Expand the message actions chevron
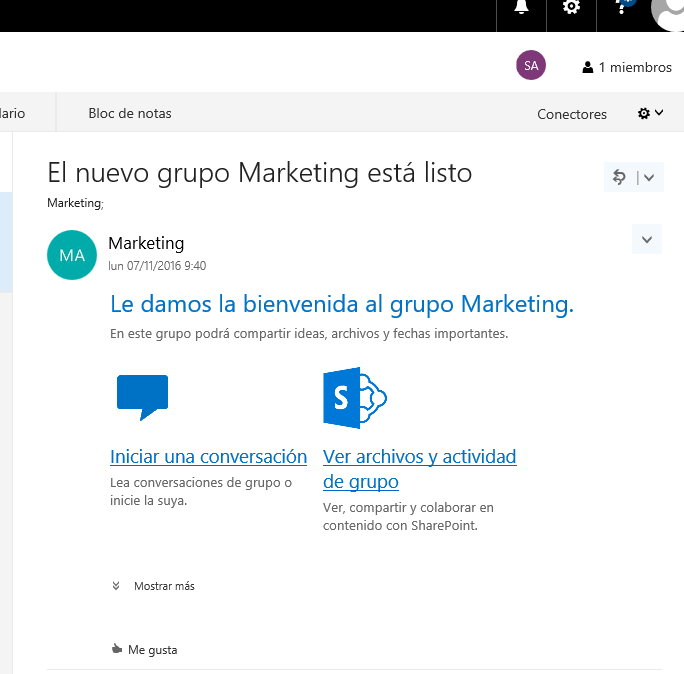Viewport: 684px width, 674px height. point(646,239)
